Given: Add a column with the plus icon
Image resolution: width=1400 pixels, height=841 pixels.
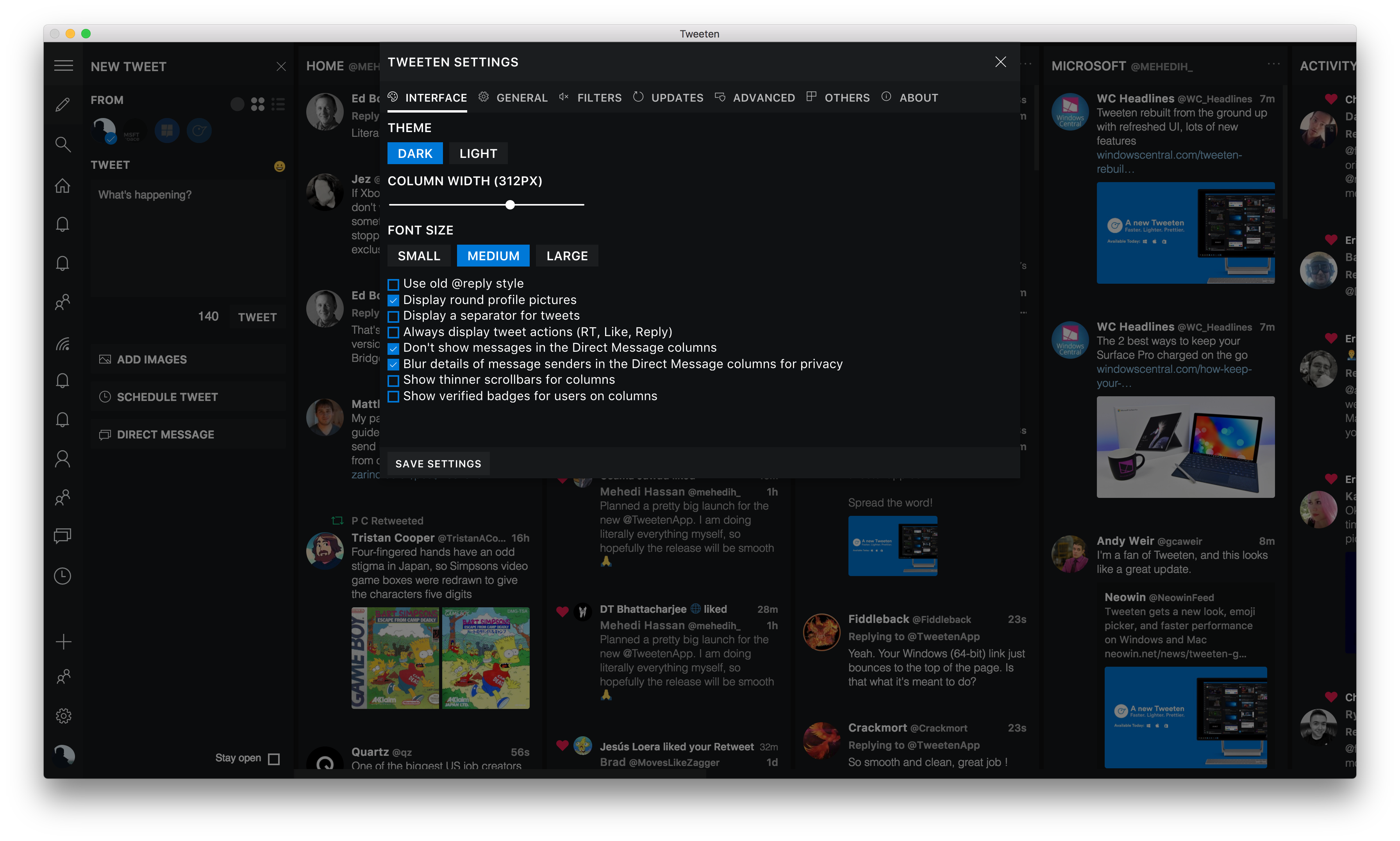Looking at the screenshot, I should [x=63, y=642].
